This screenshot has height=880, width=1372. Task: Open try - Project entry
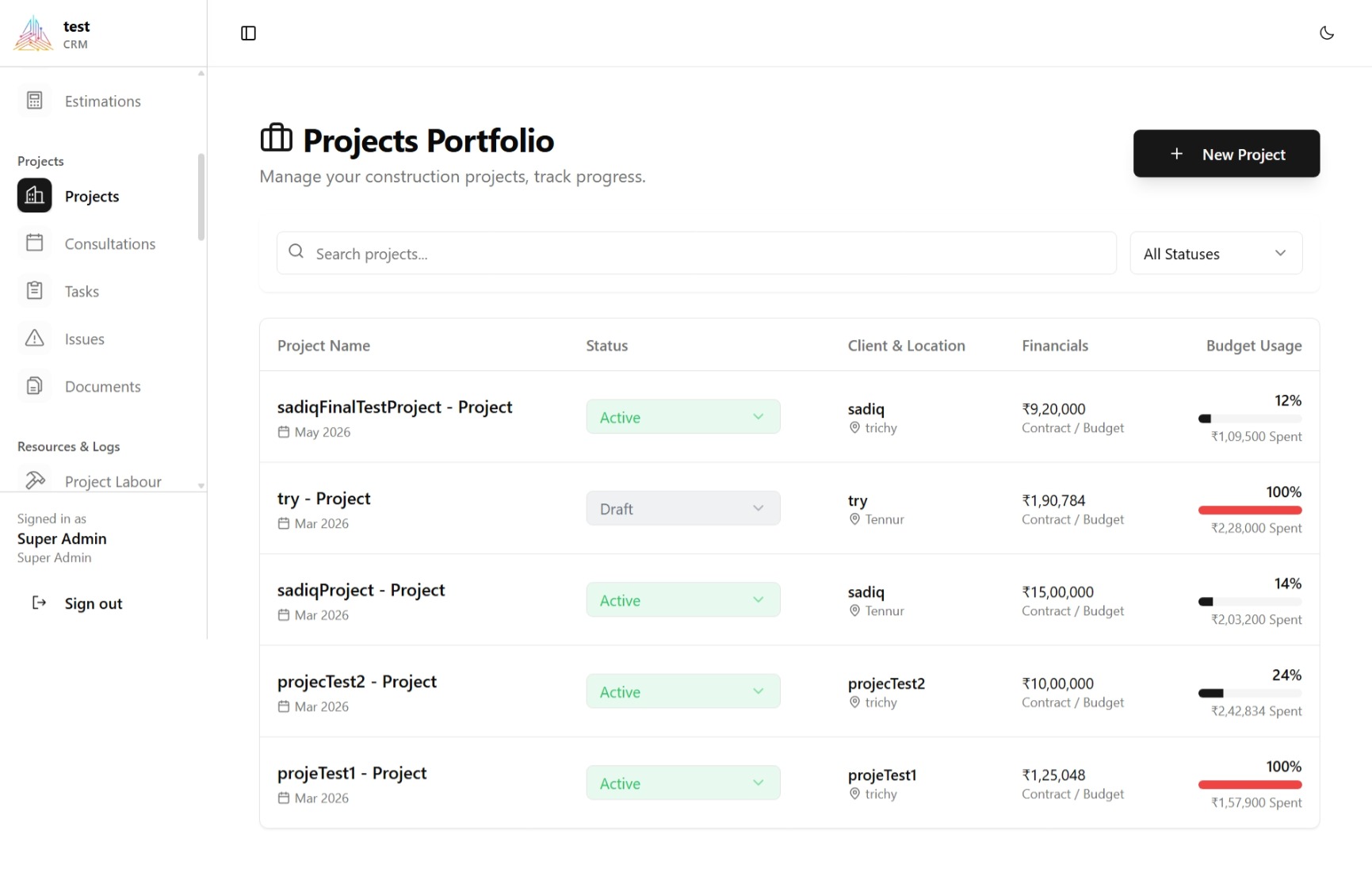click(324, 499)
